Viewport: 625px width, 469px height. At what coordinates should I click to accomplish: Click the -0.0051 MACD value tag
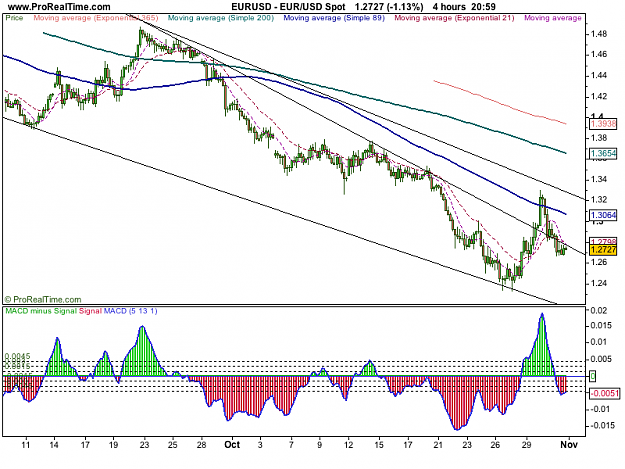pyautogui.click(x=605, y=394)
